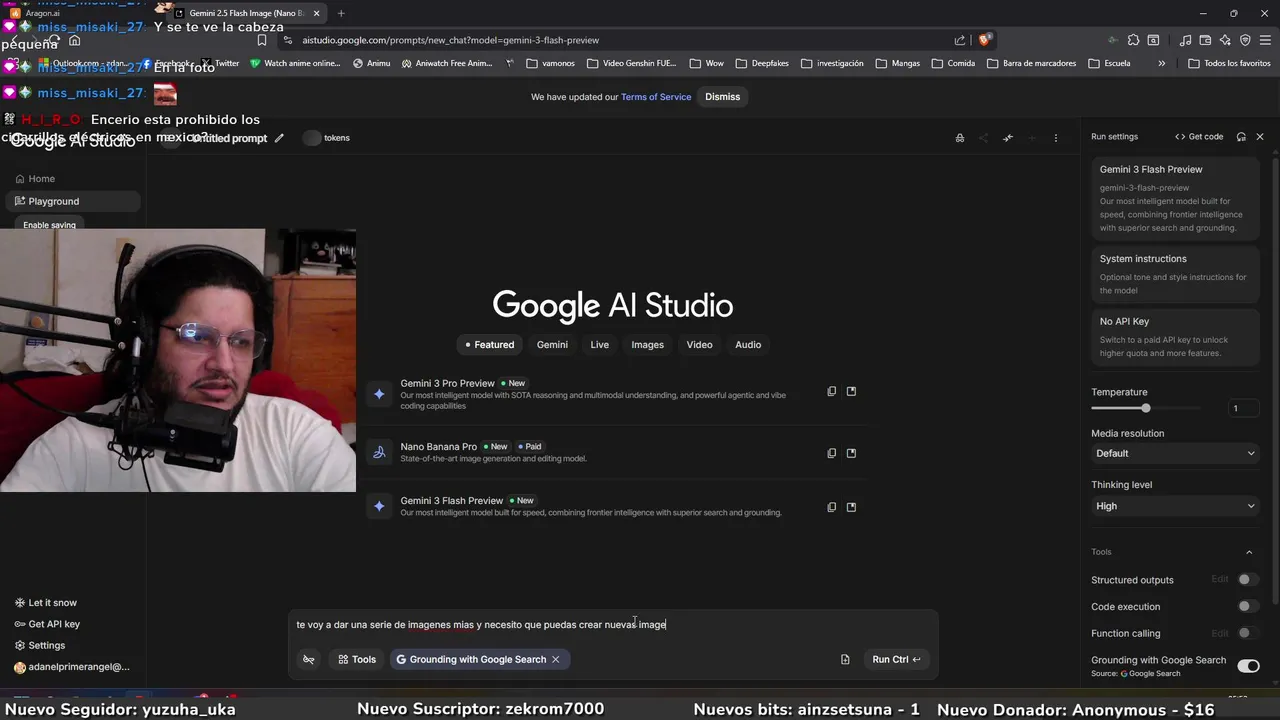Toggle Let it snow effect
The height and width of the screenshot is (720, 1280).
click(x=46, y=603)
